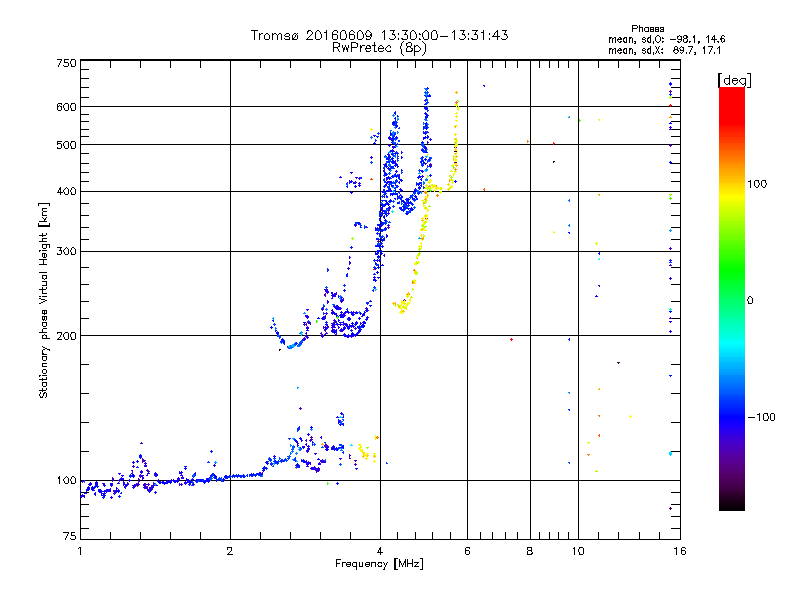Click the frequency axis tick label "6"
Image resolution: width=800 pixels, height=600 pixels.
[x=467, y=551]
